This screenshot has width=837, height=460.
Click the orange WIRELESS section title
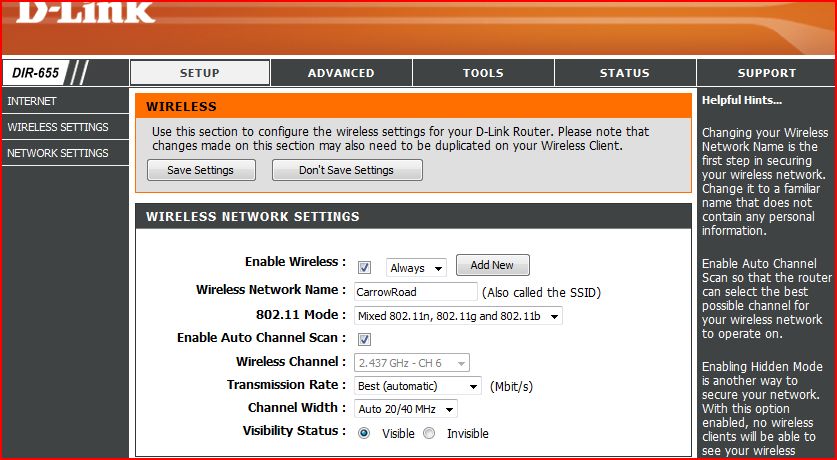(x=181, y=107)
